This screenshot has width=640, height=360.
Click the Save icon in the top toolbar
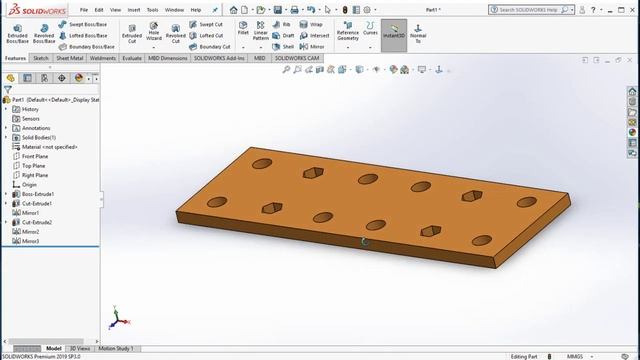click(x=278, y=10)
